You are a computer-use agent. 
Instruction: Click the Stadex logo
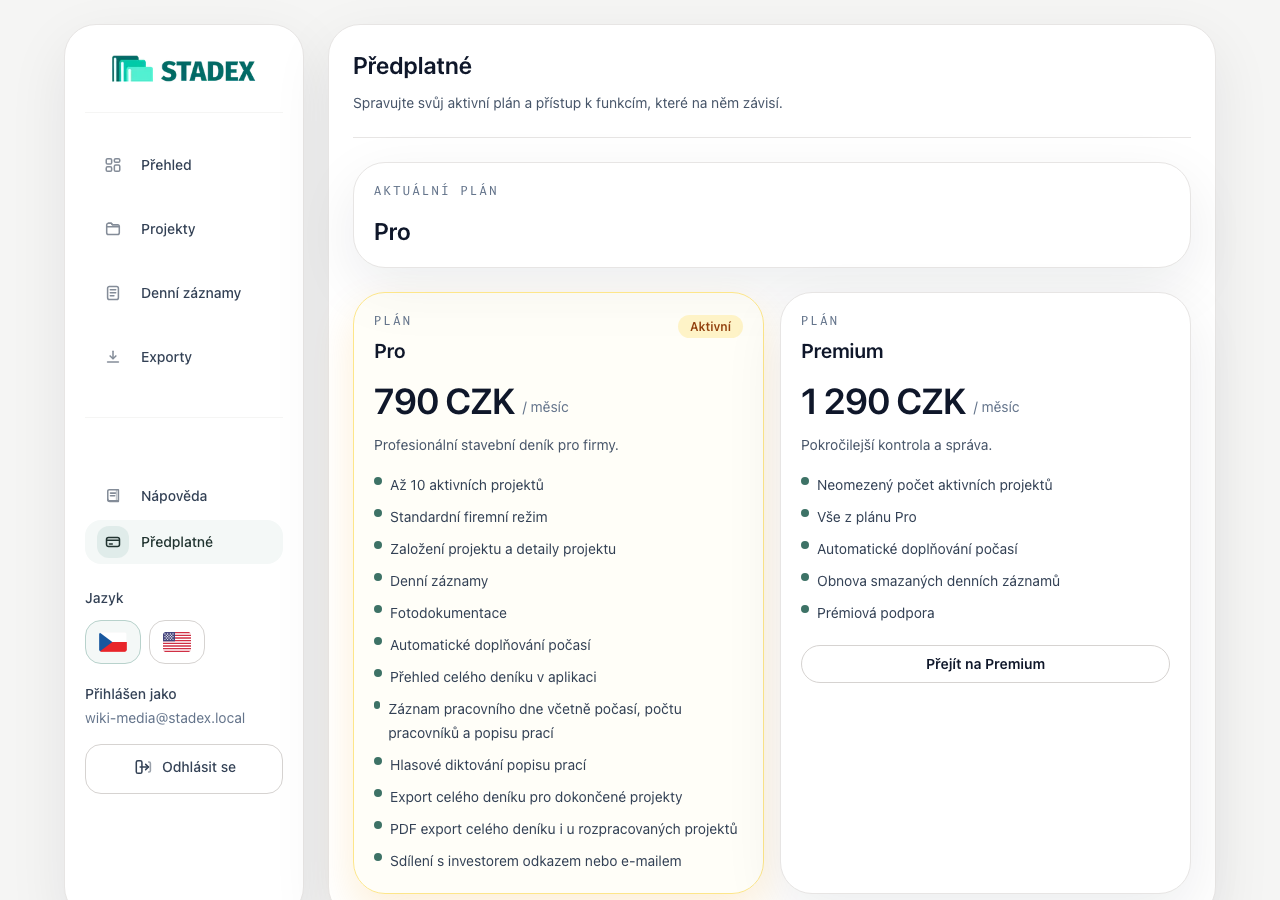click(184, 69)
